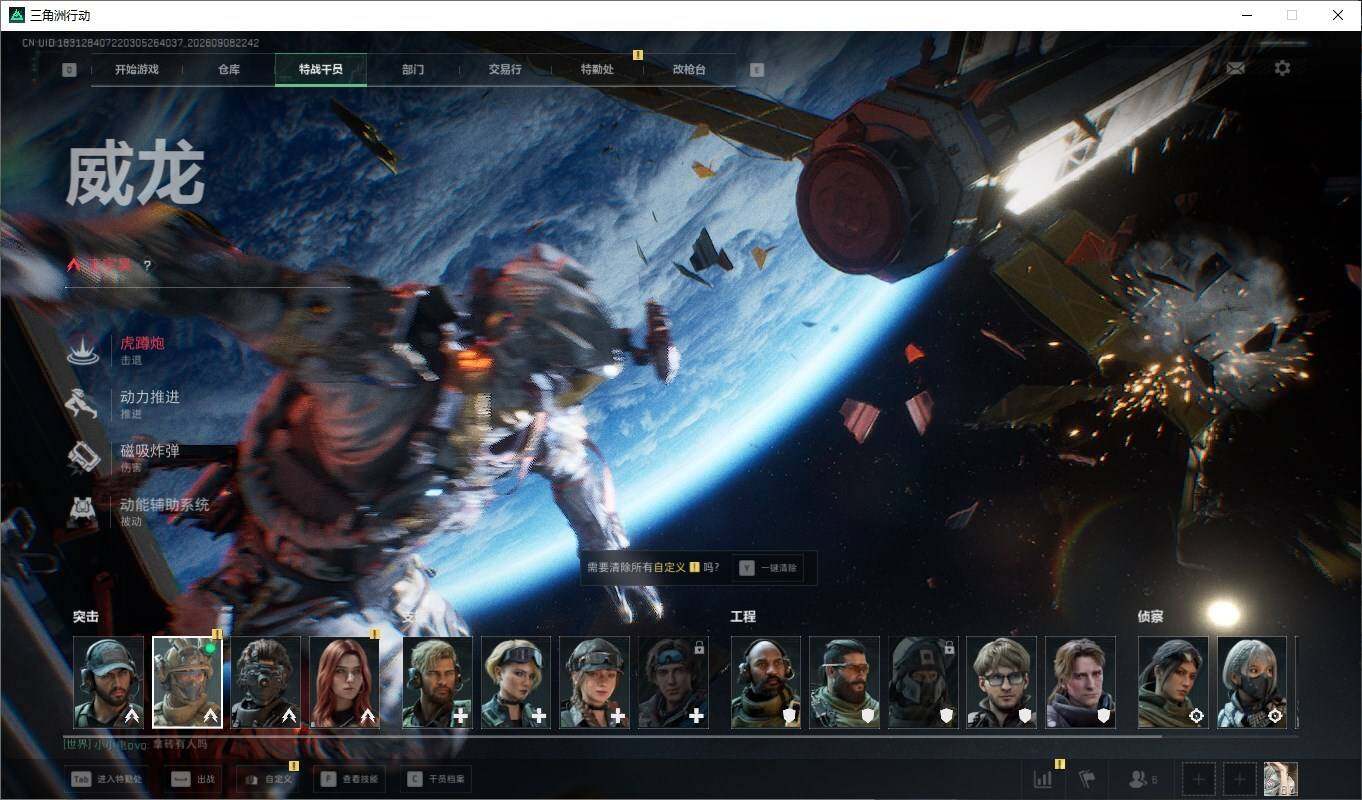Click the flag icon in bottom bar
This screenshot has width=1362, height=800.
click(1088, 779)
